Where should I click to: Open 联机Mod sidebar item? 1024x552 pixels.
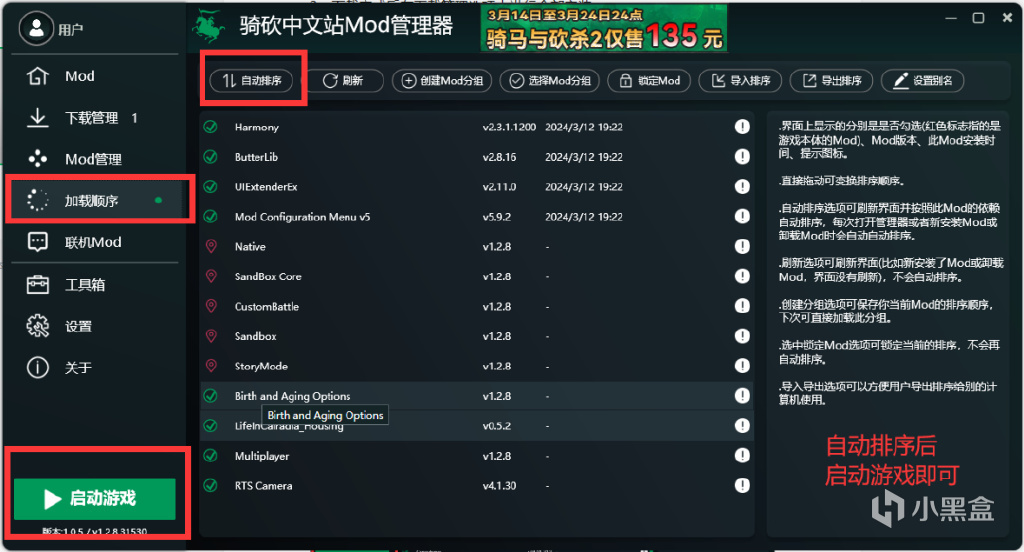95,242
